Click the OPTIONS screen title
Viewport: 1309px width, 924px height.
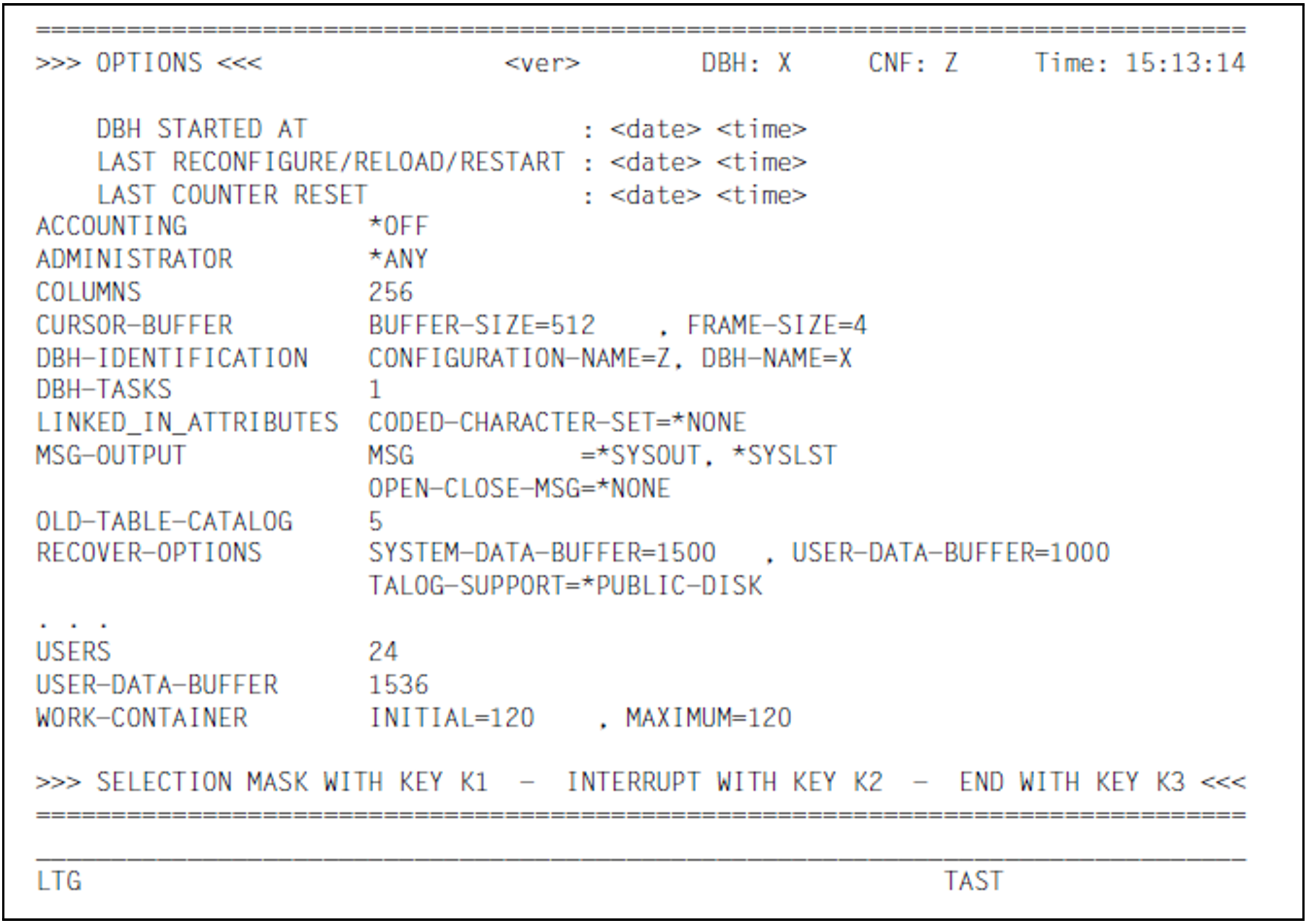click(149, 63)
